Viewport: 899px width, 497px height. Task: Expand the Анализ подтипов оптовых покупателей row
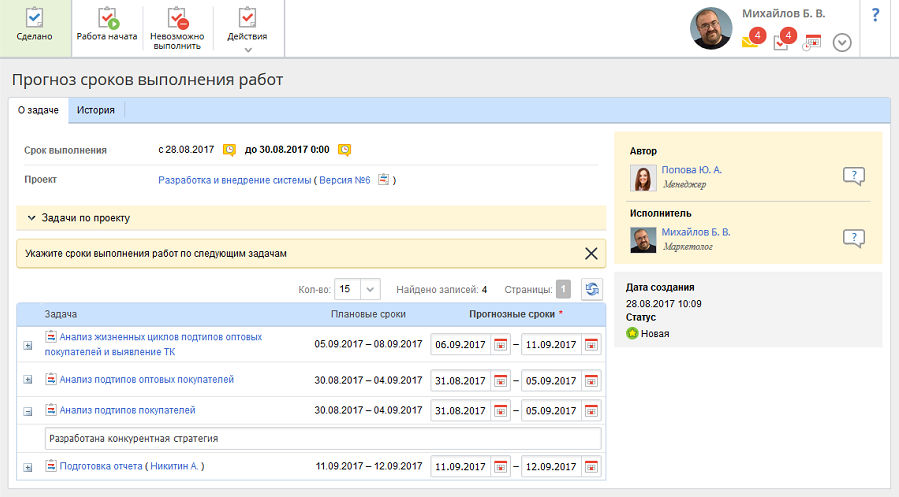coord(28,380)
